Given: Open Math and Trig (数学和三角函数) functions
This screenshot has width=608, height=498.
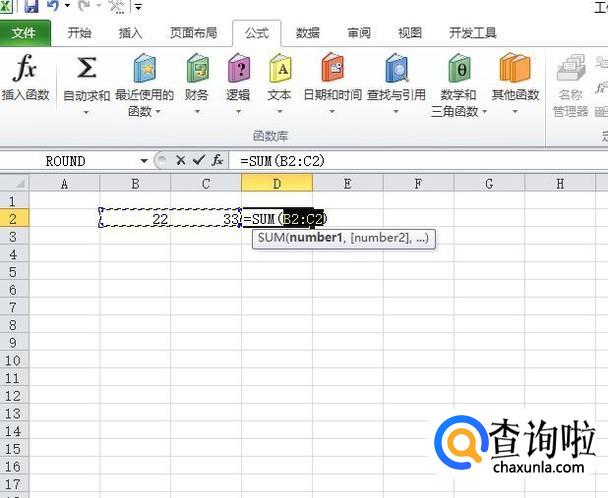Looking at the screenshot, I should pyautogui.click(x=459, y=68).
